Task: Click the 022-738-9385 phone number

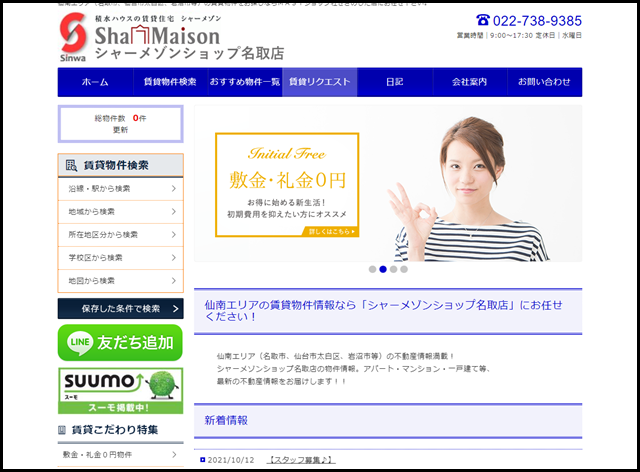Action: click(x=537, y=20)
